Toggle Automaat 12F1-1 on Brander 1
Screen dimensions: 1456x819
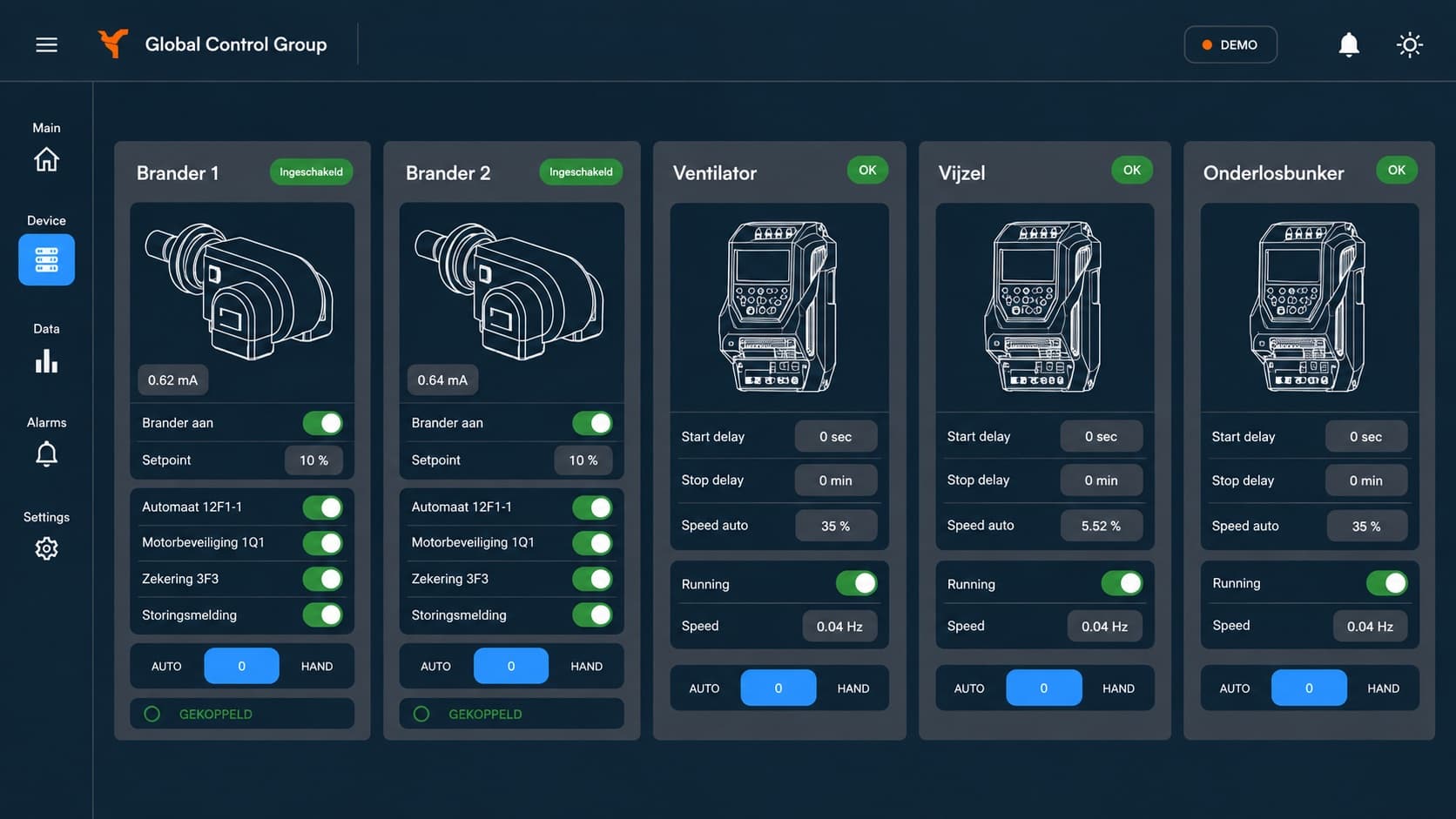[x=322, y=507]
